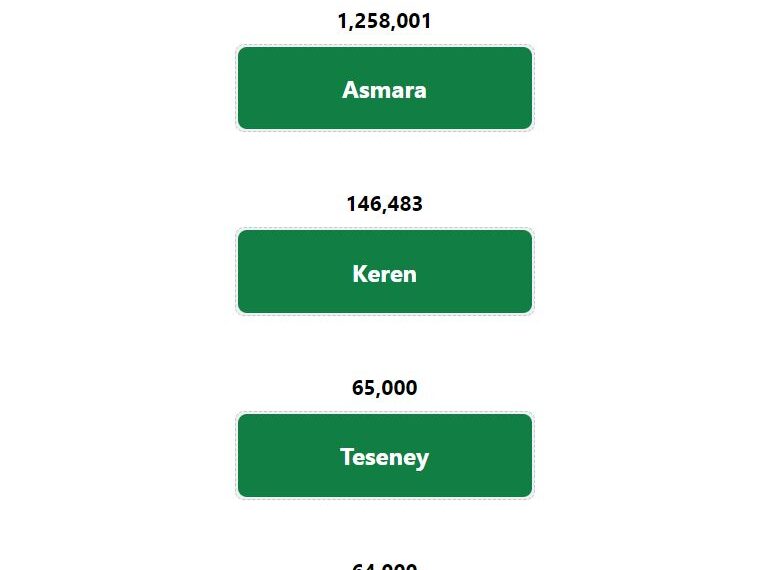This screenshot has height=570, width=769.
Task: Select the lowest fully visible green card
Action: tap(384, 455)
